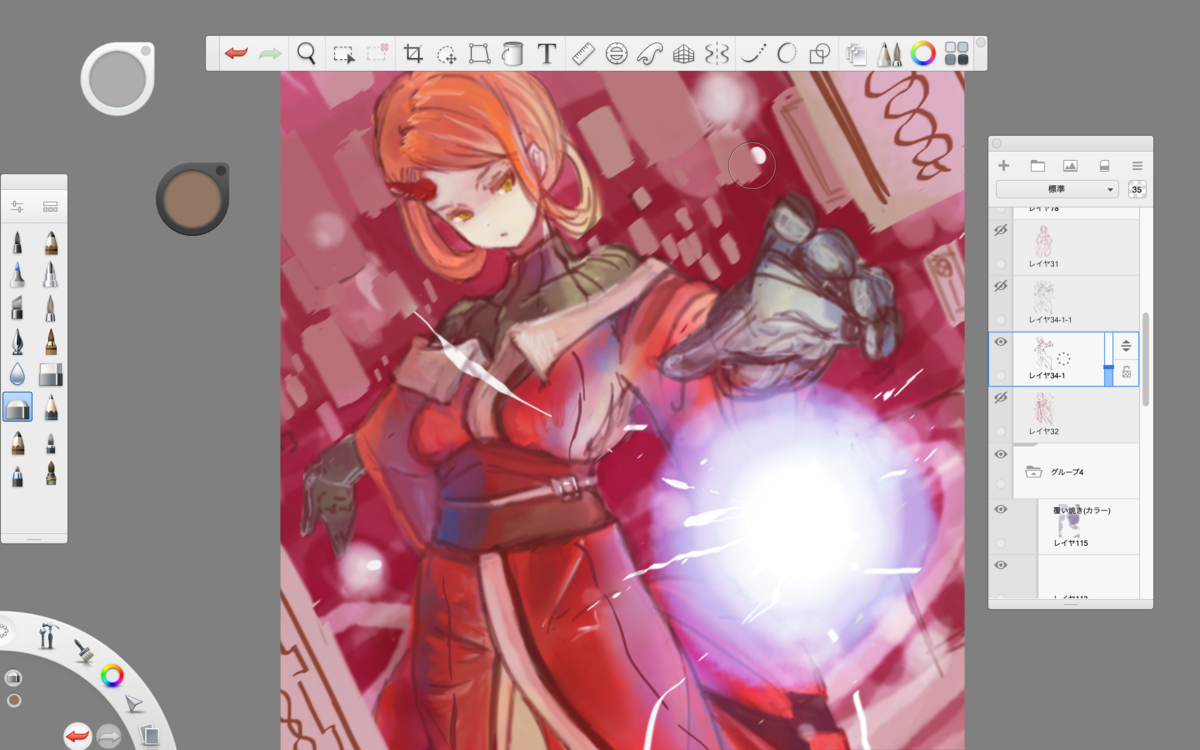Screen dimensions: 1200x750
Task: Select the Quick Transform lasso tool
Action: [x=447, y=54]
